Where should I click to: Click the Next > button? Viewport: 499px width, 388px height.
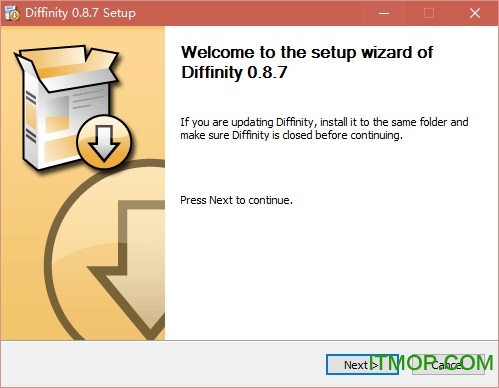362,365
